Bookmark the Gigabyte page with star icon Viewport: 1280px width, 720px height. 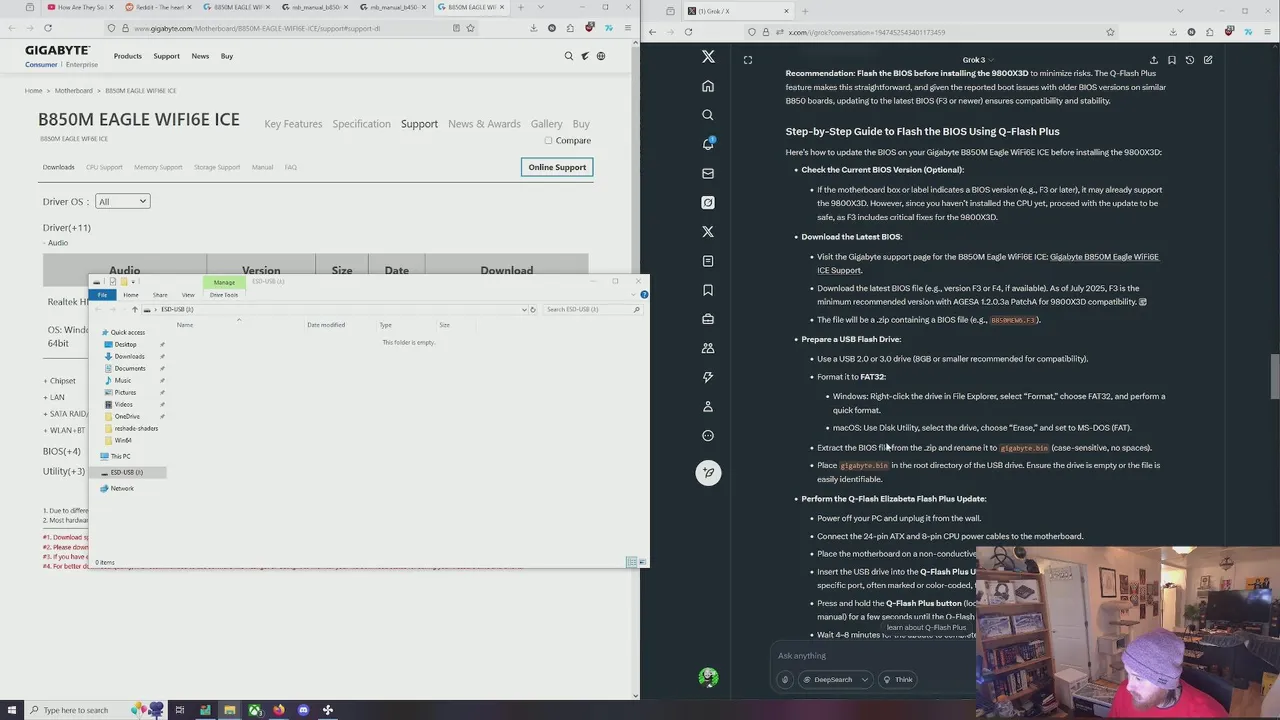pyautogui.click(x=470, y=28)
